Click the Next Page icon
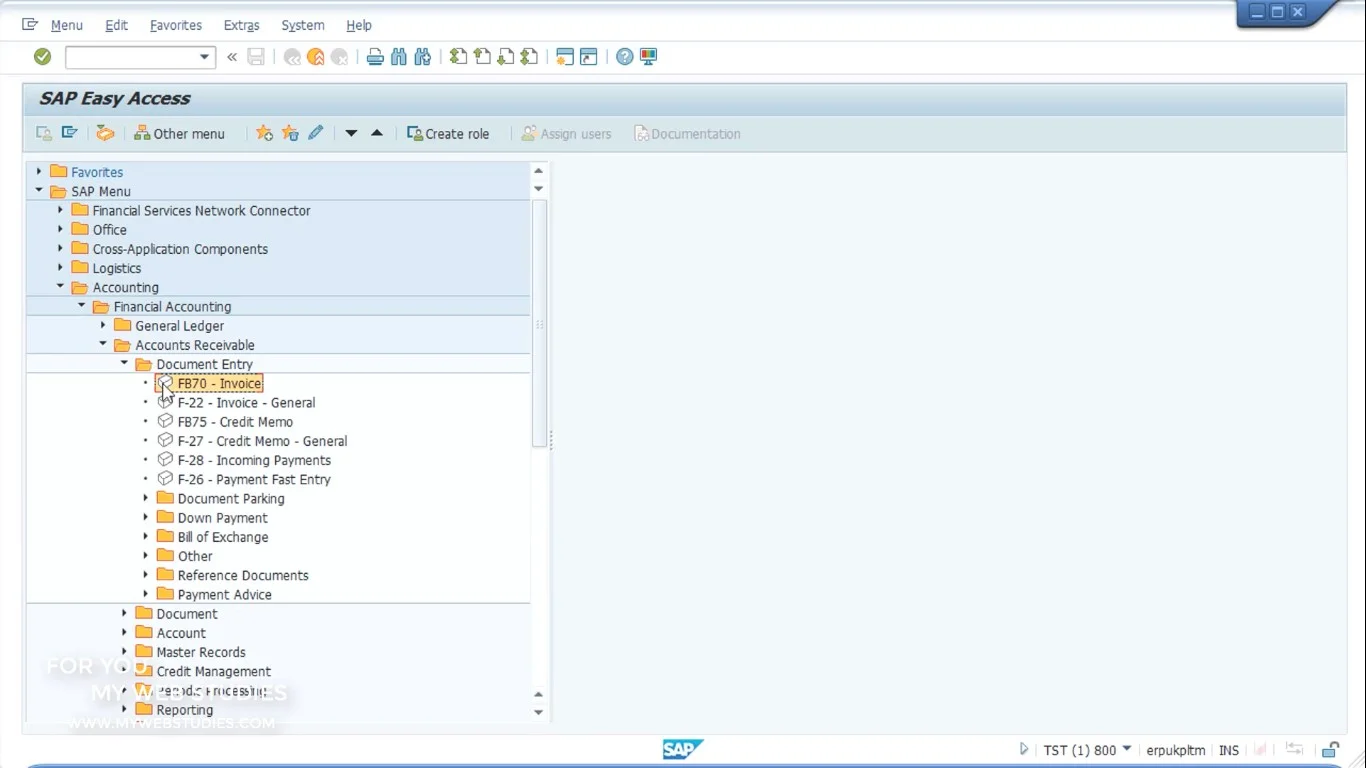Image resolution: width=1366 pixels, height=768 pixels. (506, 57)
